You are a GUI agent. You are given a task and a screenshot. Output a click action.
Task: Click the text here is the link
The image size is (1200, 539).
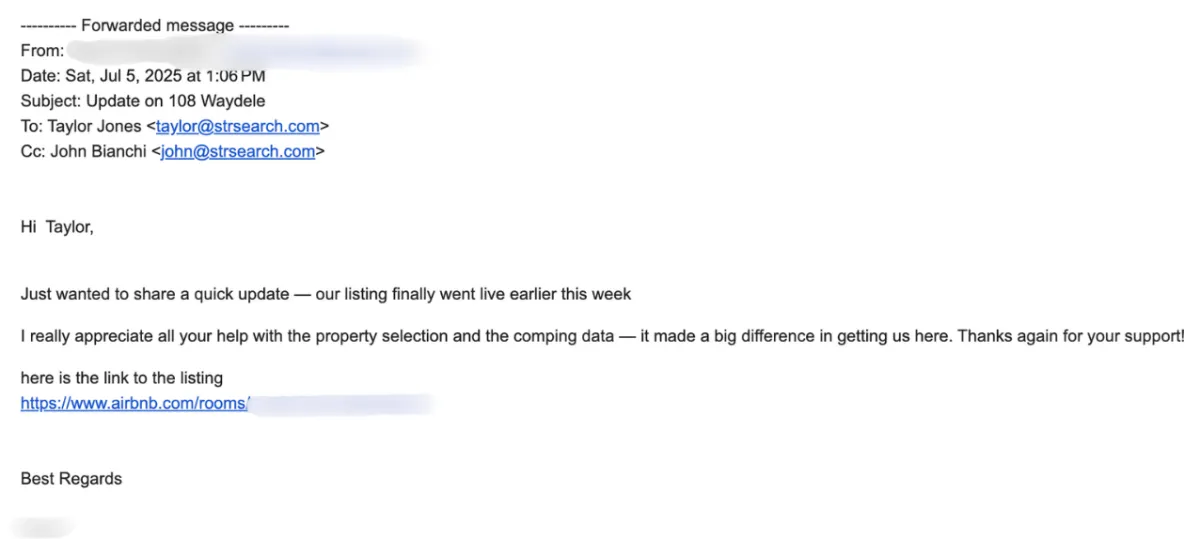tap(121, 378)
